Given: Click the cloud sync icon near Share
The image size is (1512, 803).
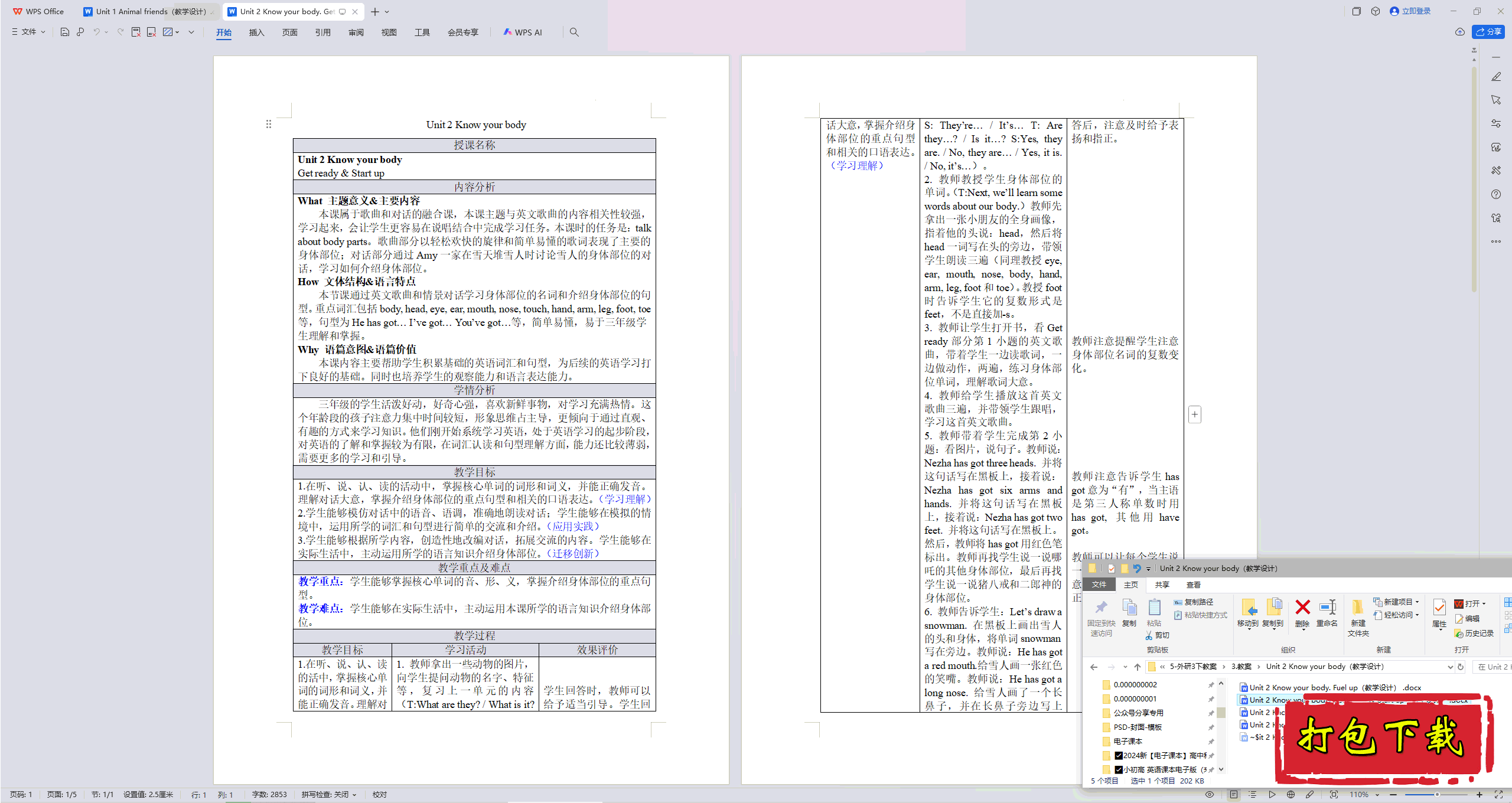Looking at the screenshot, I should (x=1460, y=32).
